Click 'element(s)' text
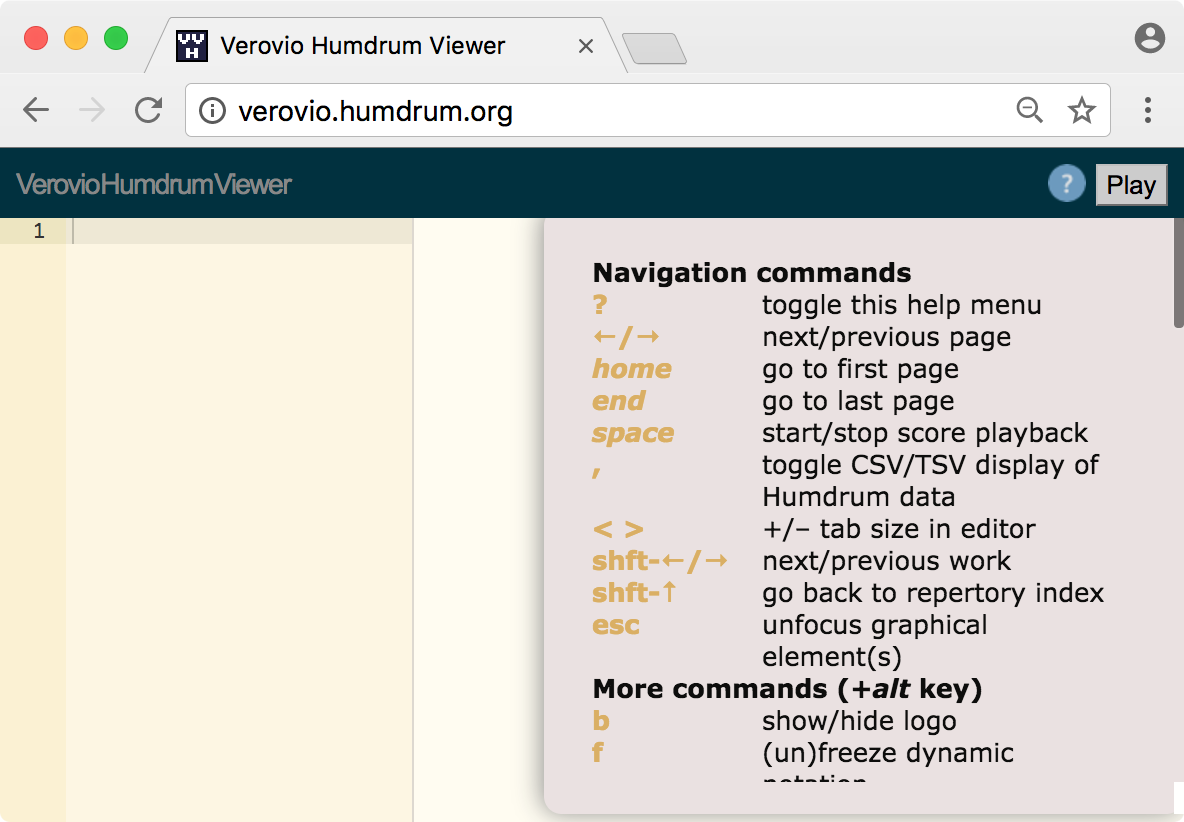Image resolution: width=1184 pixels, height=822 pixels. point(831,657)
